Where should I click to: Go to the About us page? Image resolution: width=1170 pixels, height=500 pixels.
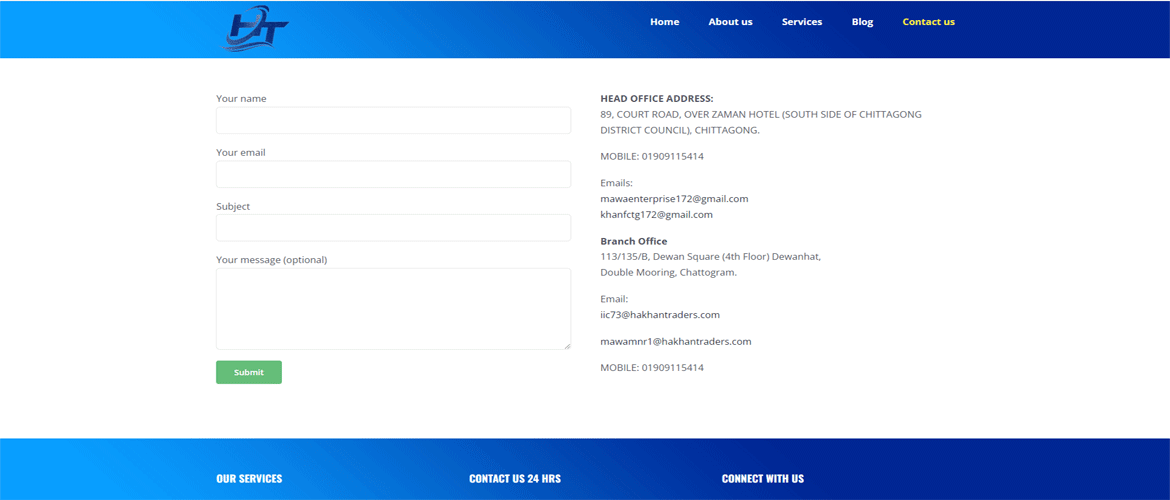tap(730, 22)
